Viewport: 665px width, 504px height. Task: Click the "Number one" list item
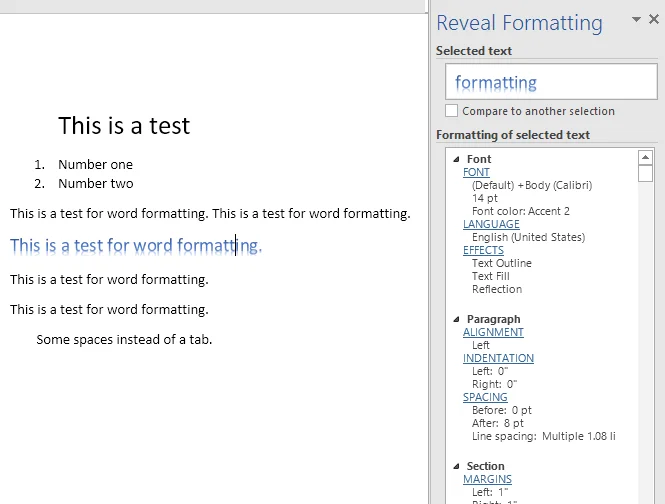pyautogui.click(x=95, y=165)
